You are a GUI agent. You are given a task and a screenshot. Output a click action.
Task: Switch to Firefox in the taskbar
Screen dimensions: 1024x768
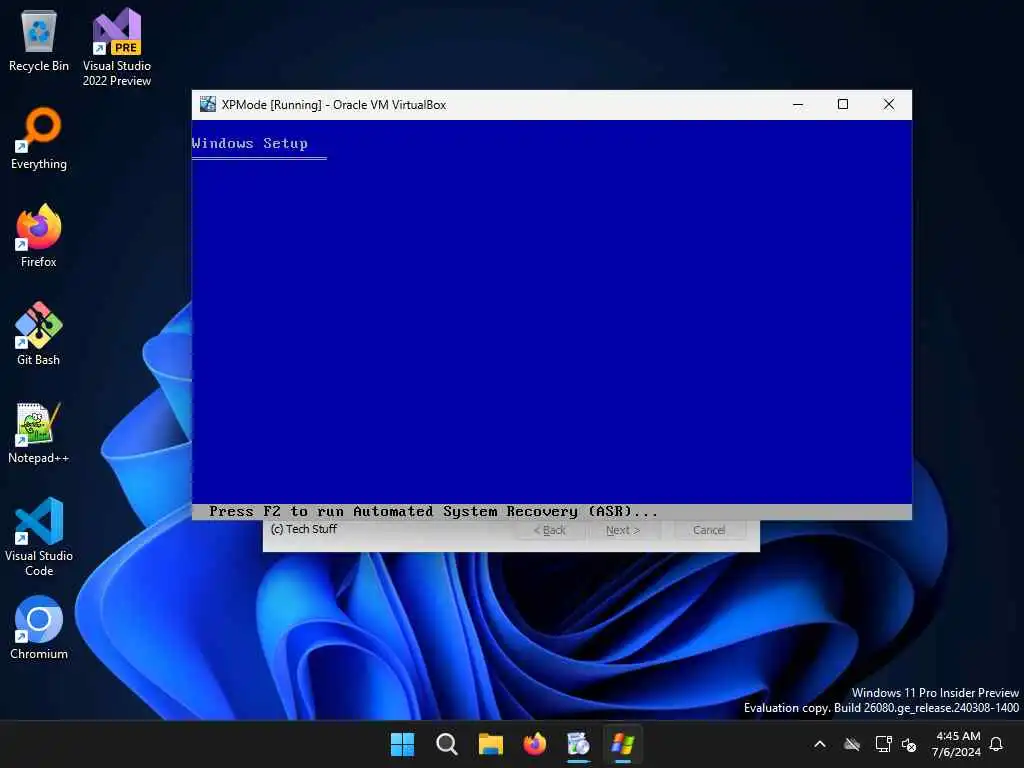[x=535, y=744]
